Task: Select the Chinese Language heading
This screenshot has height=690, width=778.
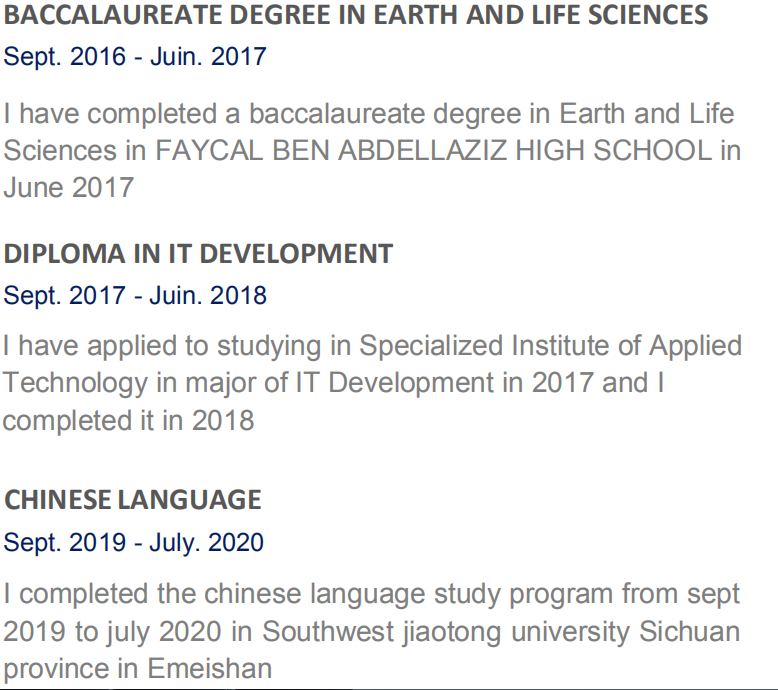Action: [x=133, y=499]
